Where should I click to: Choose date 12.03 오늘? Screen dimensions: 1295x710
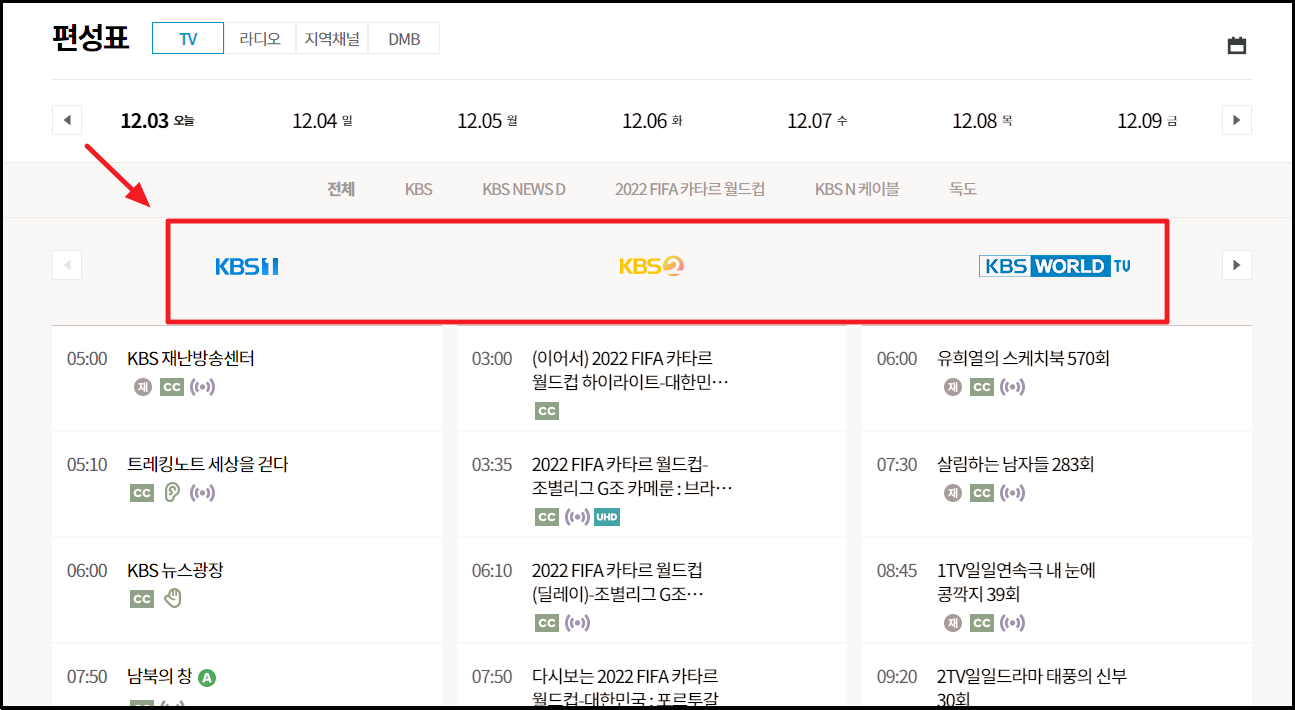click(157, 121)
